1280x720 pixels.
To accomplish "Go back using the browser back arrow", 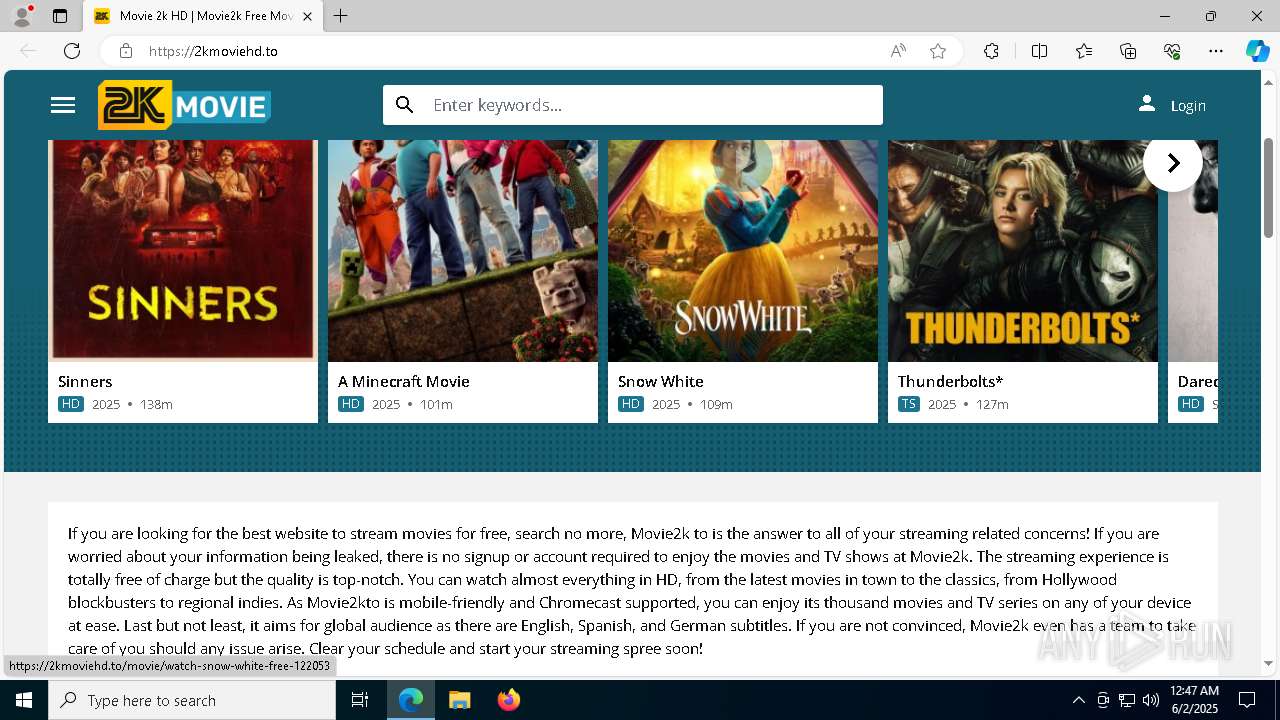I will coord(28,51).
